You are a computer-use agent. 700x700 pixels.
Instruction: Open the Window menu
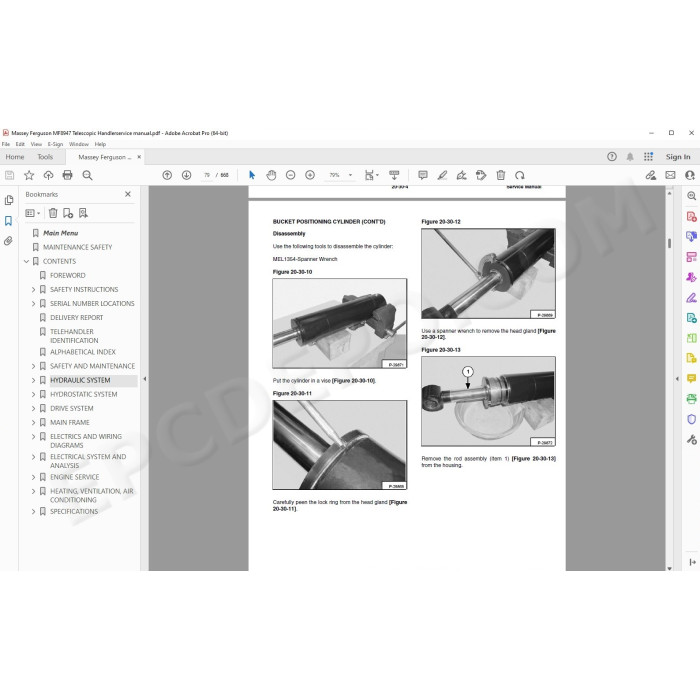point(79,144)
